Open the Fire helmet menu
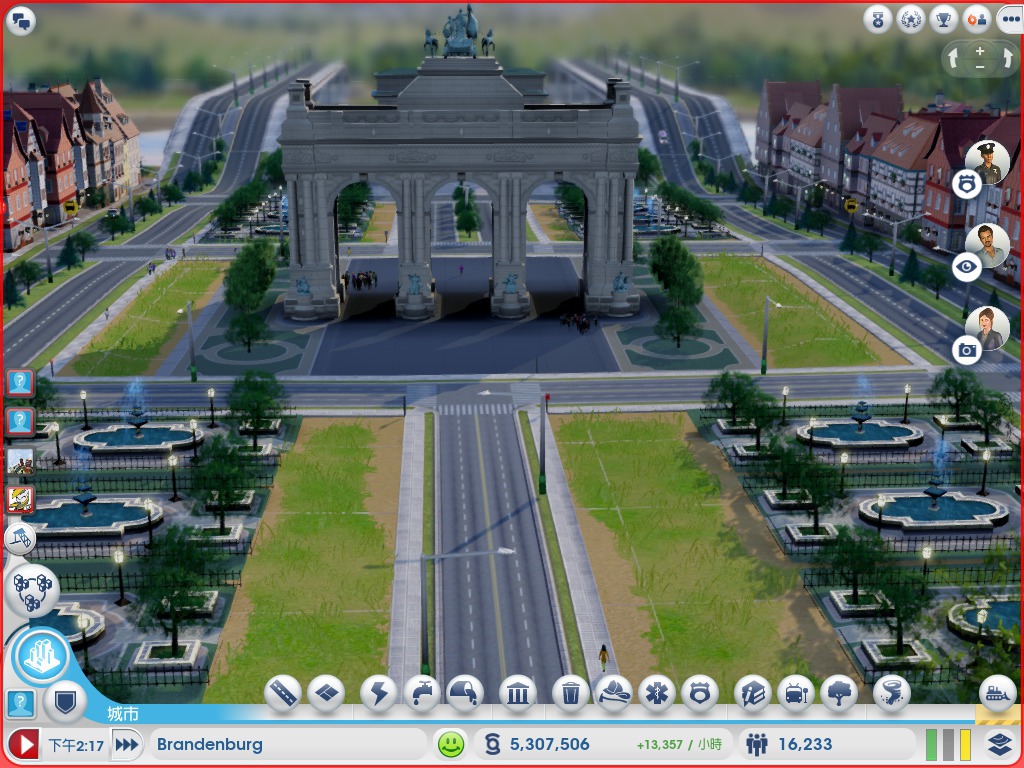The width and height of the screenshot is (1024, 768). (x=614, y=694)
